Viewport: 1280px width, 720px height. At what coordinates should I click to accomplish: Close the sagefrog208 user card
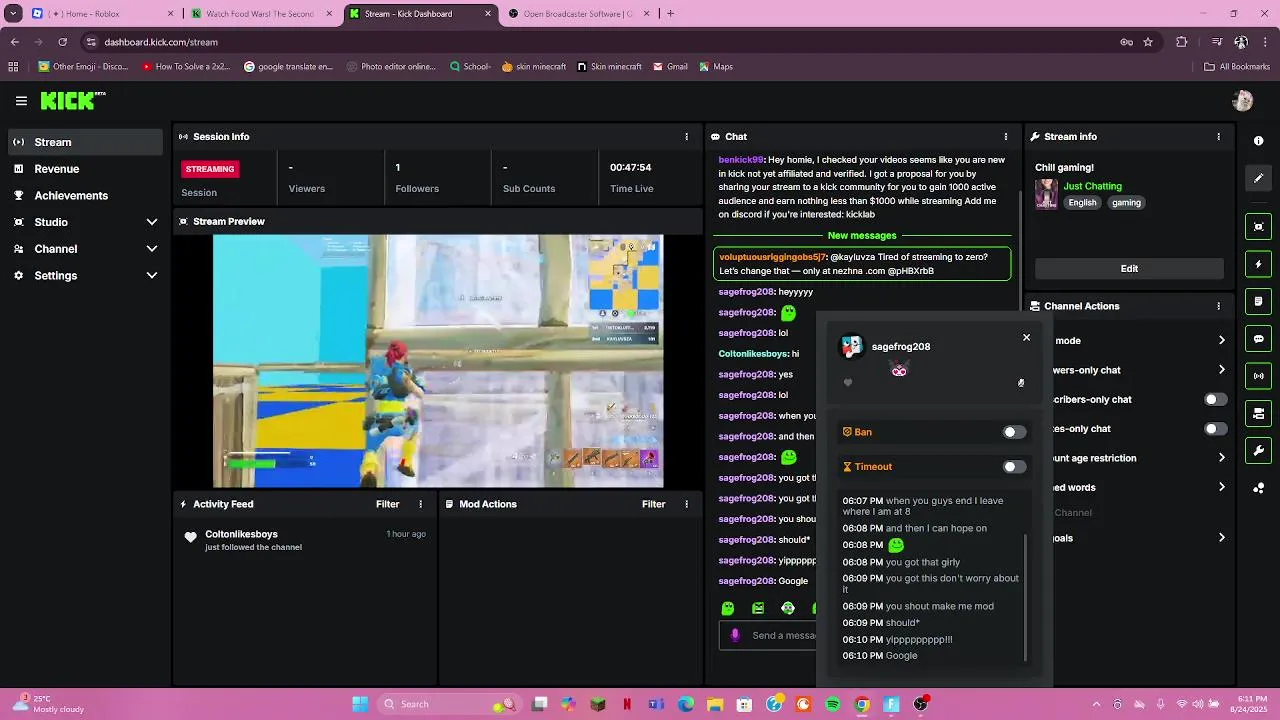(x=1026, y=338)
